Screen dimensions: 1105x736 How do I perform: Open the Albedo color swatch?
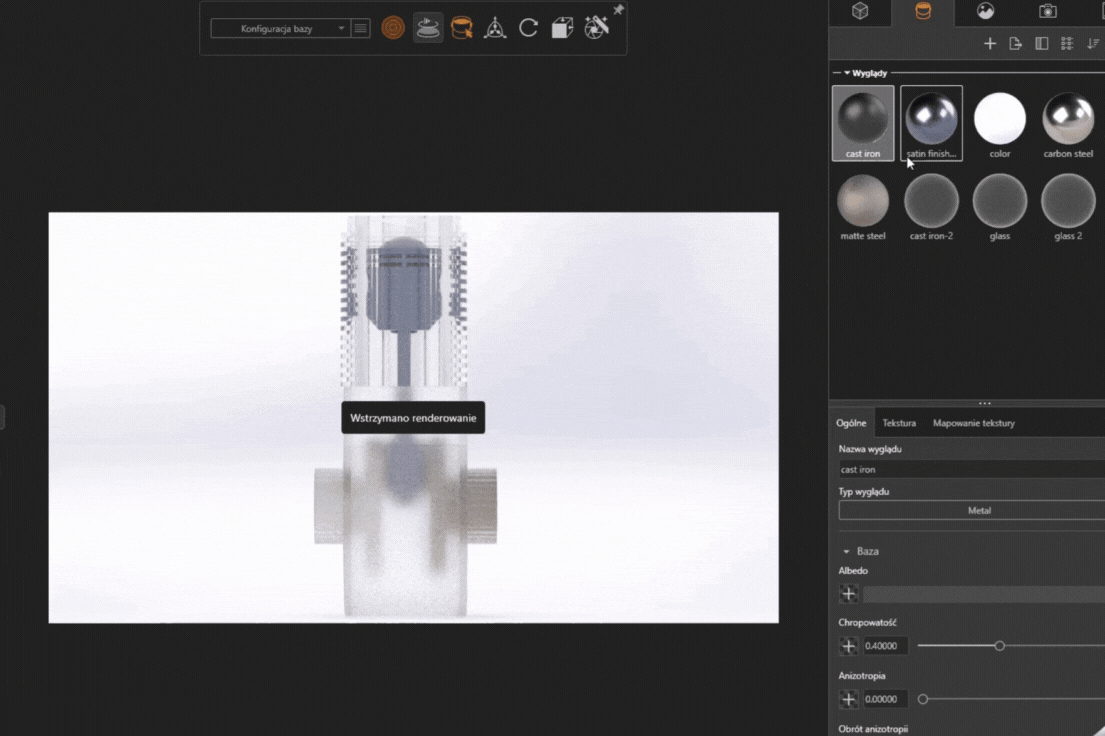984,594
